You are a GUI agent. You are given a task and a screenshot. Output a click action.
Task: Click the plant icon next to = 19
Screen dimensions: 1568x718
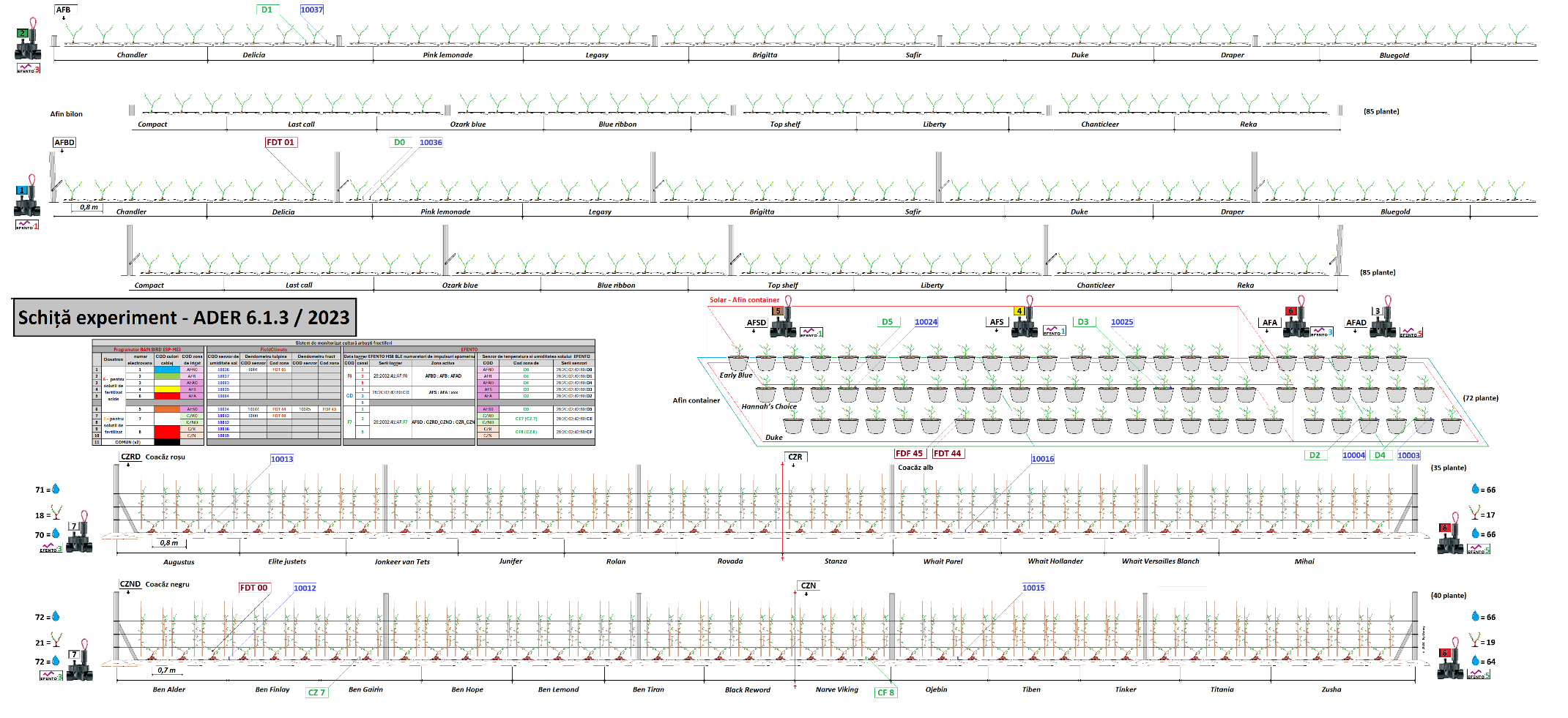(1474, 641)
